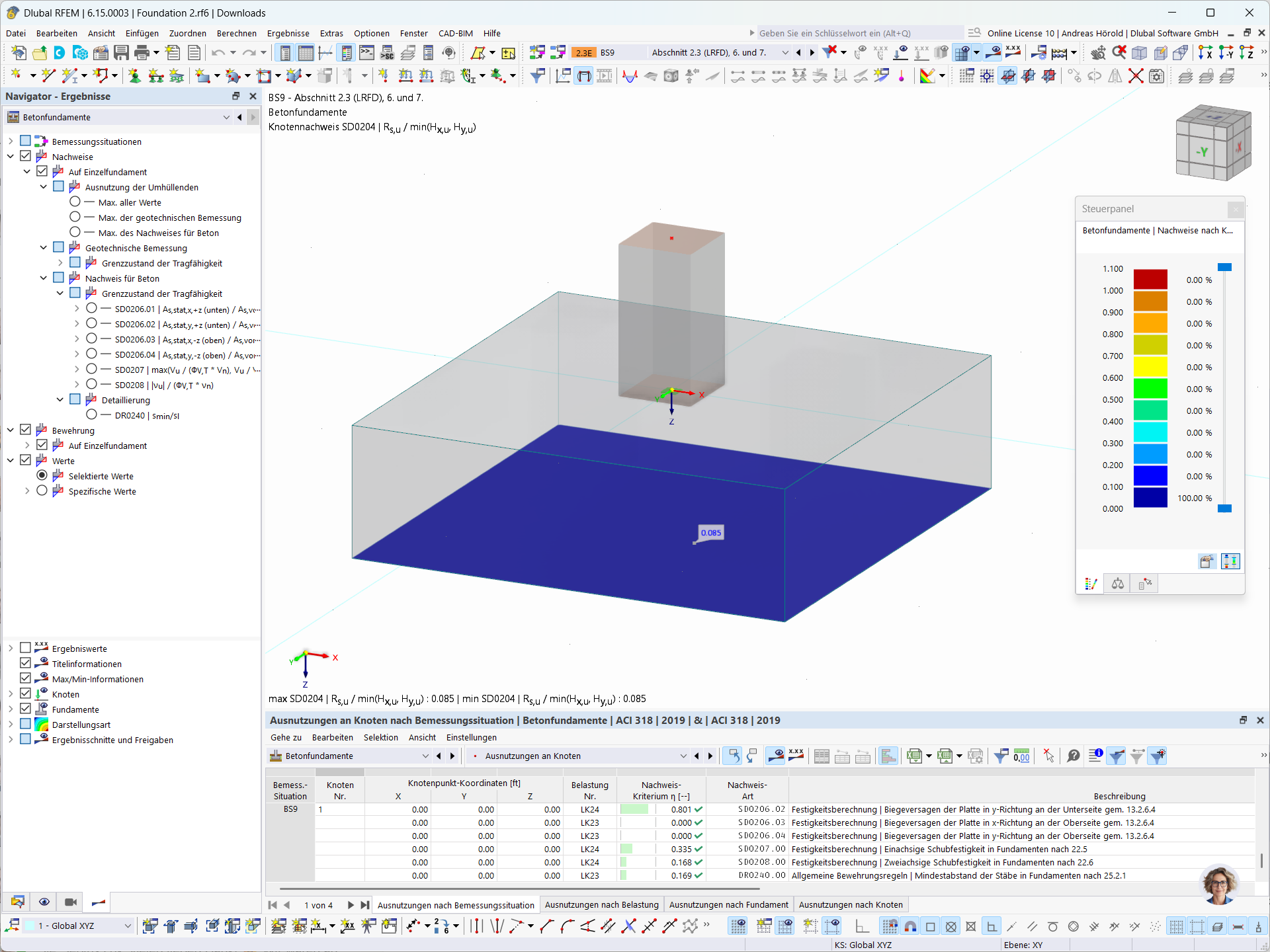Select the DR0240 smin/sl radio button
The image size is (1270, 952).
(91, 415)
